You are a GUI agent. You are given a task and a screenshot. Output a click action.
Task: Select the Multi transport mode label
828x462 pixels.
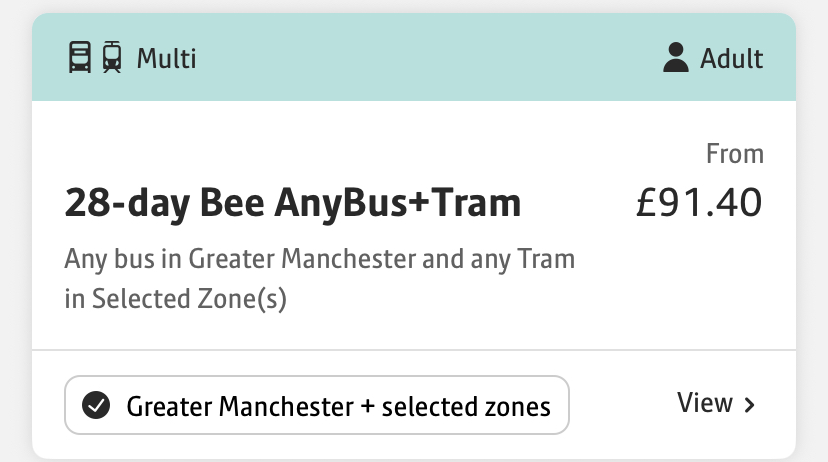166,58
